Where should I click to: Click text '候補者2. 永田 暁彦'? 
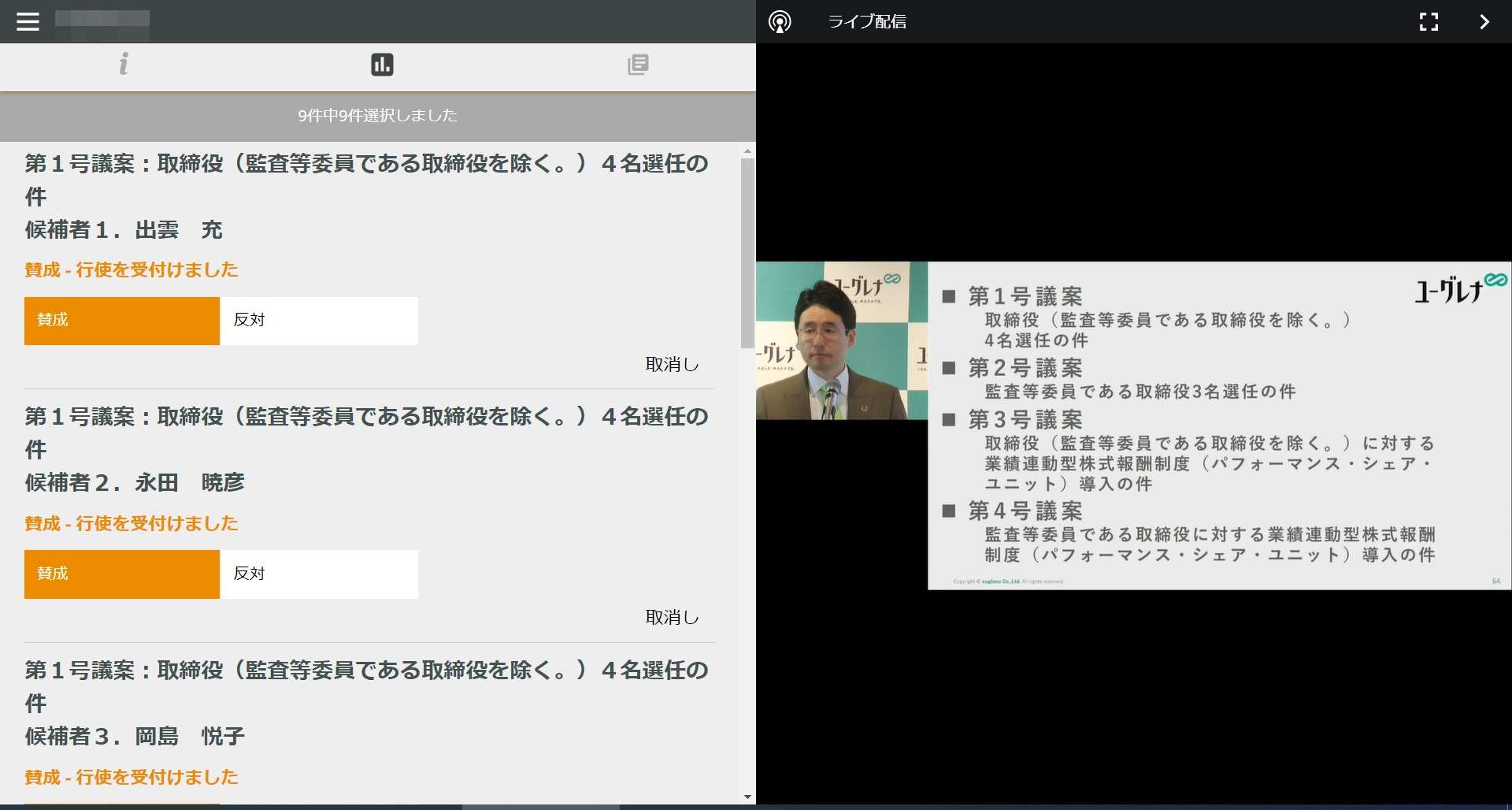pos(135,482)
